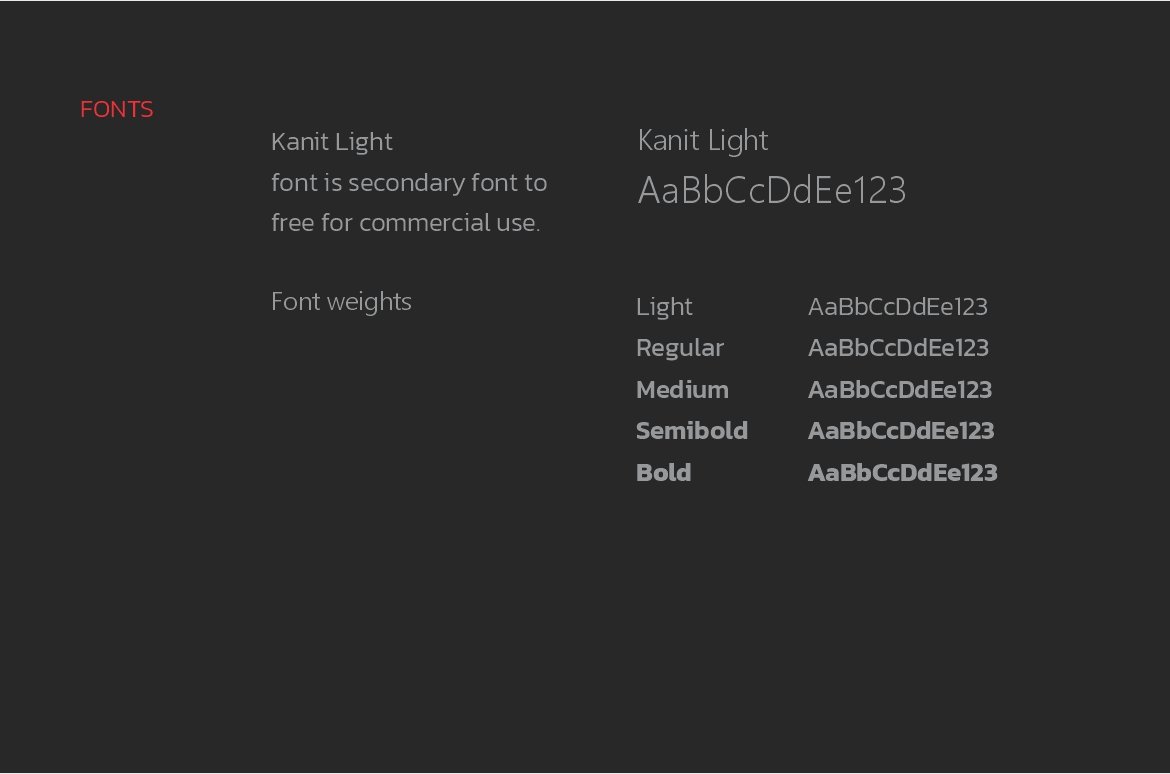Select the 'Font weights' label
The width and height of the screenshot is (1170, 774).
[341, 302]
